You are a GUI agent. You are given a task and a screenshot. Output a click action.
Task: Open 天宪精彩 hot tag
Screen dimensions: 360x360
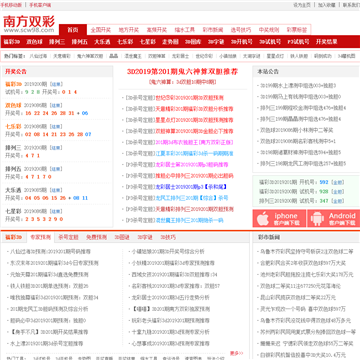(x=62, y=56)
